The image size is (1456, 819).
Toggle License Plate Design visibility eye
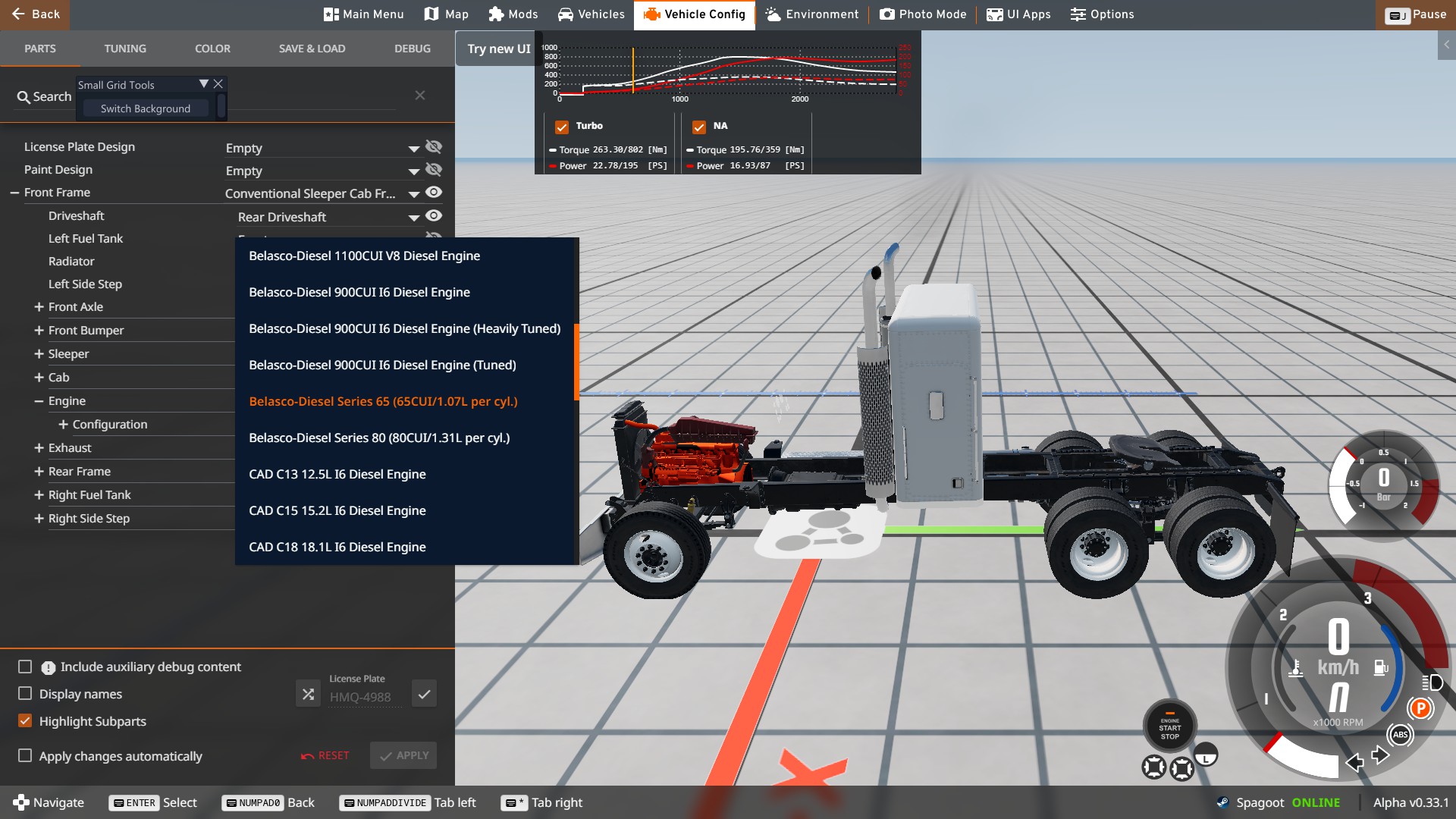tap(434, 147)
